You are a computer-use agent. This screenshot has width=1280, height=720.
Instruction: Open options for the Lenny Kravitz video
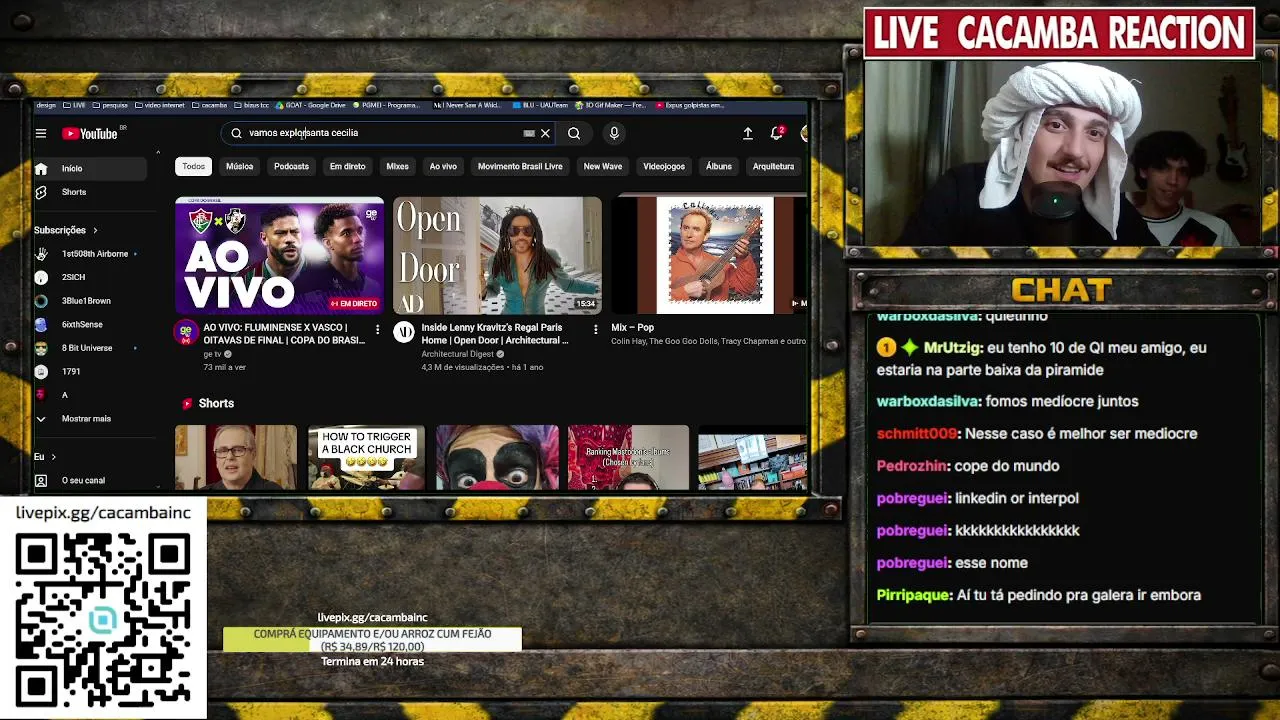596,329
